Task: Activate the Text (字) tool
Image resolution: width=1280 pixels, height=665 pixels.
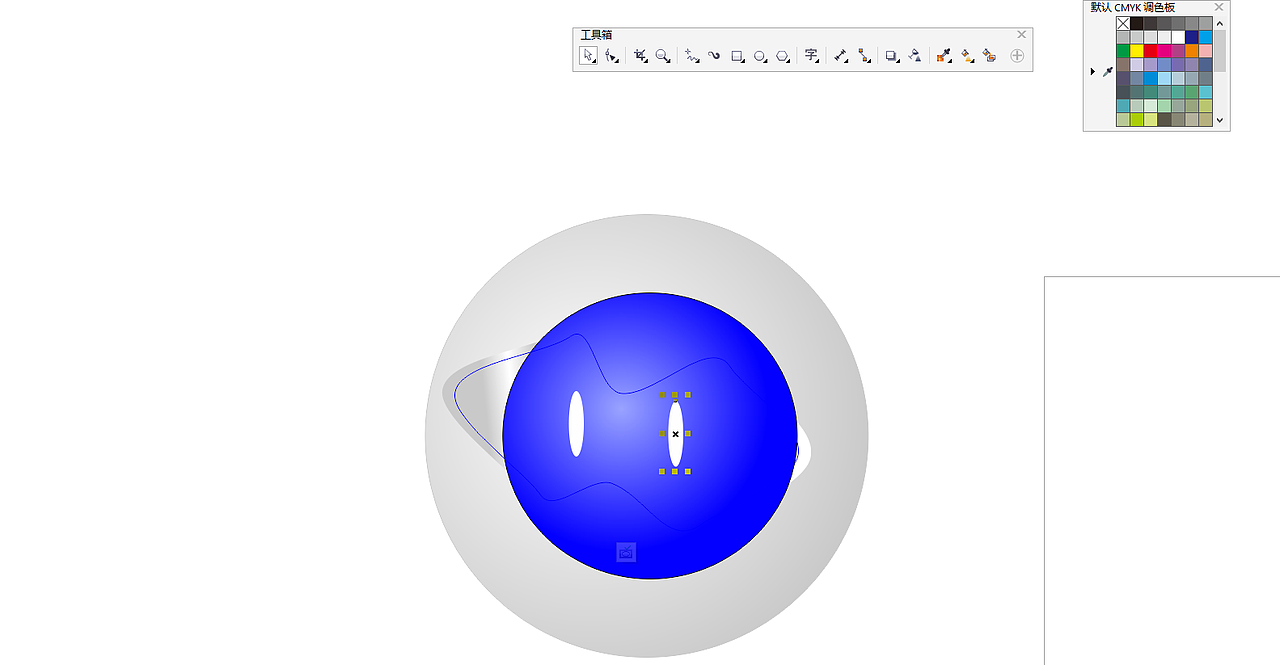Action: click(812, 56)
